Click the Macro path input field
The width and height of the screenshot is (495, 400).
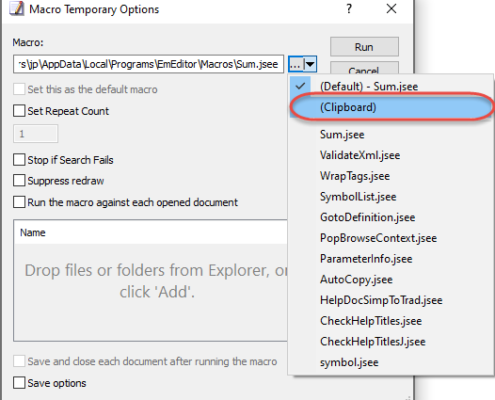(x=149, y=64)
